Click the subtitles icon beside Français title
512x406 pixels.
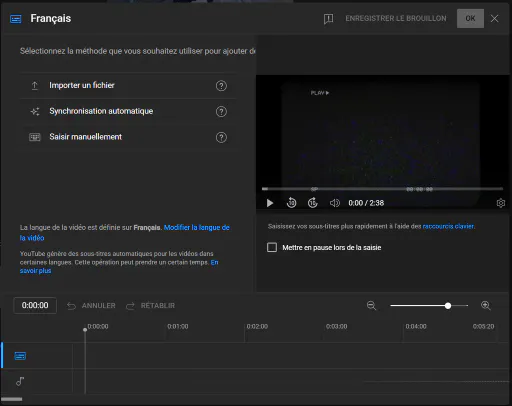point(16,19)
